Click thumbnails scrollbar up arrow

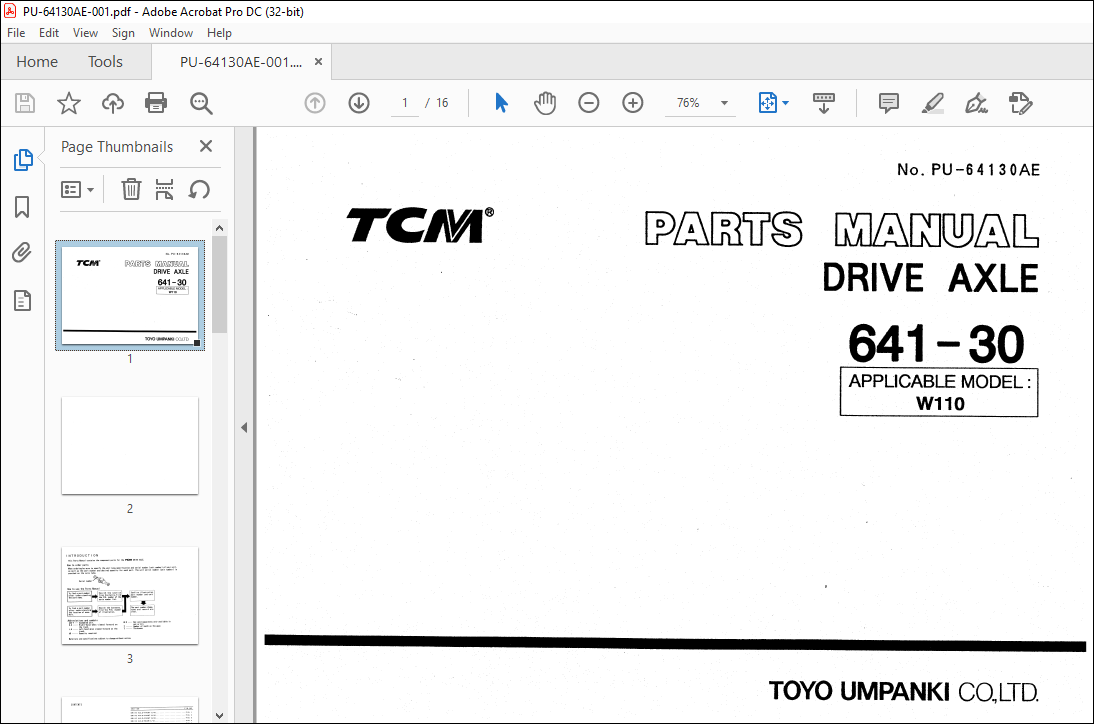coord(219,228)
